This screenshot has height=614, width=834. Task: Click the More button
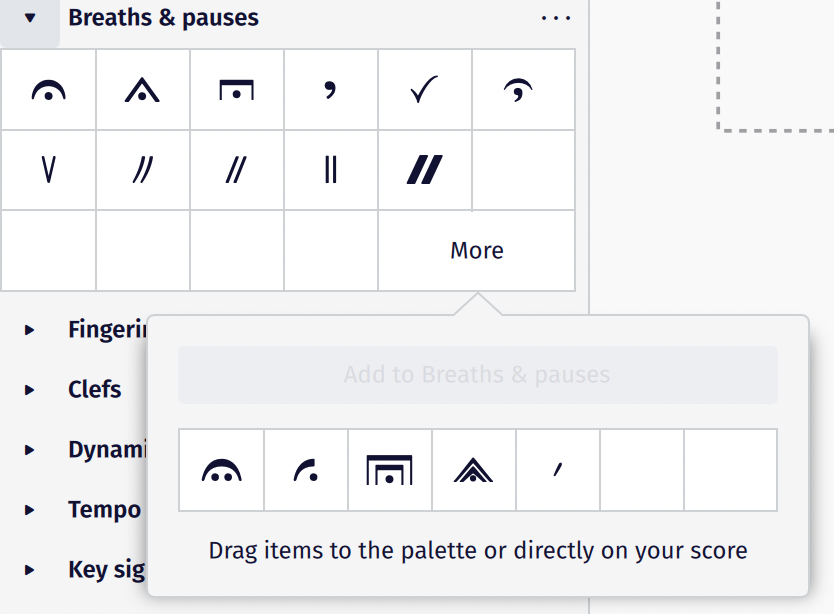(x=476, y=250)
